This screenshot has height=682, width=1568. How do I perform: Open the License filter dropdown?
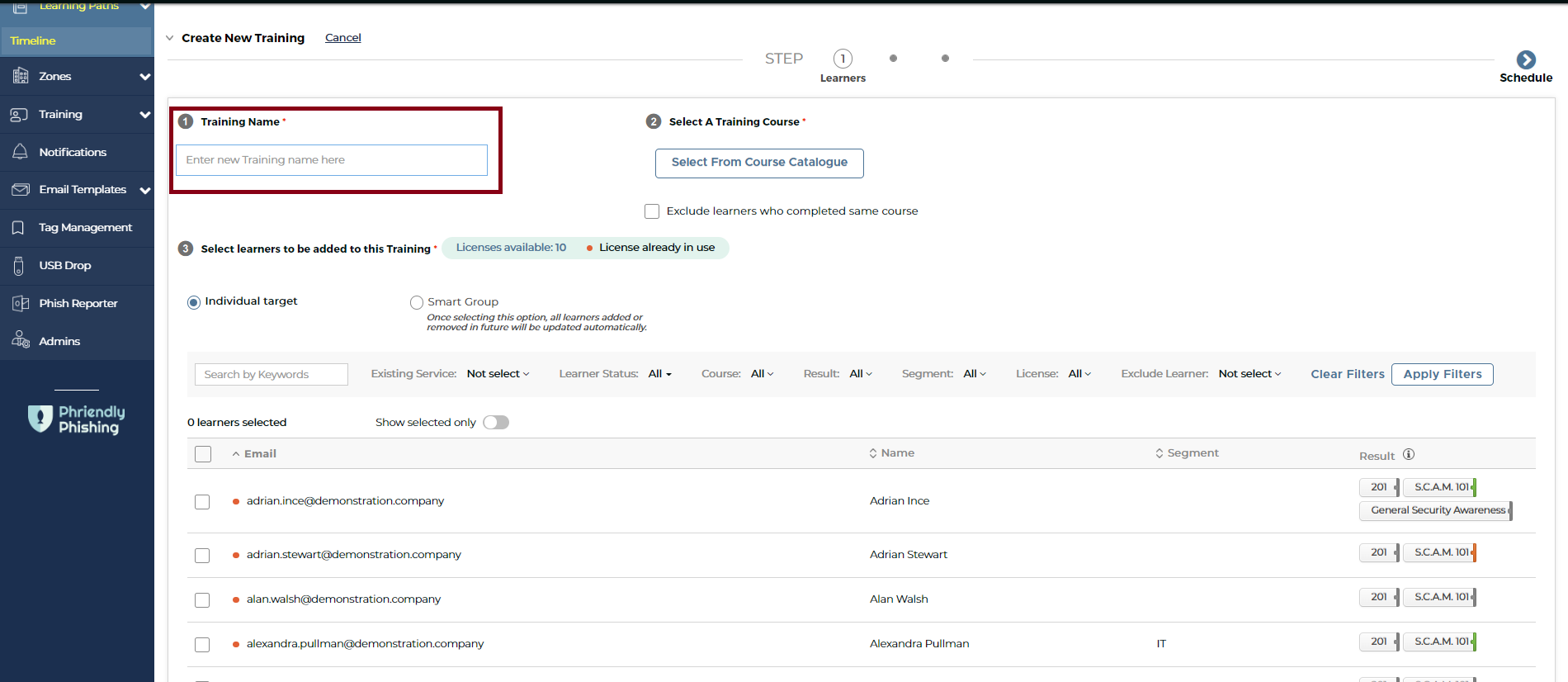(1079, 374)
